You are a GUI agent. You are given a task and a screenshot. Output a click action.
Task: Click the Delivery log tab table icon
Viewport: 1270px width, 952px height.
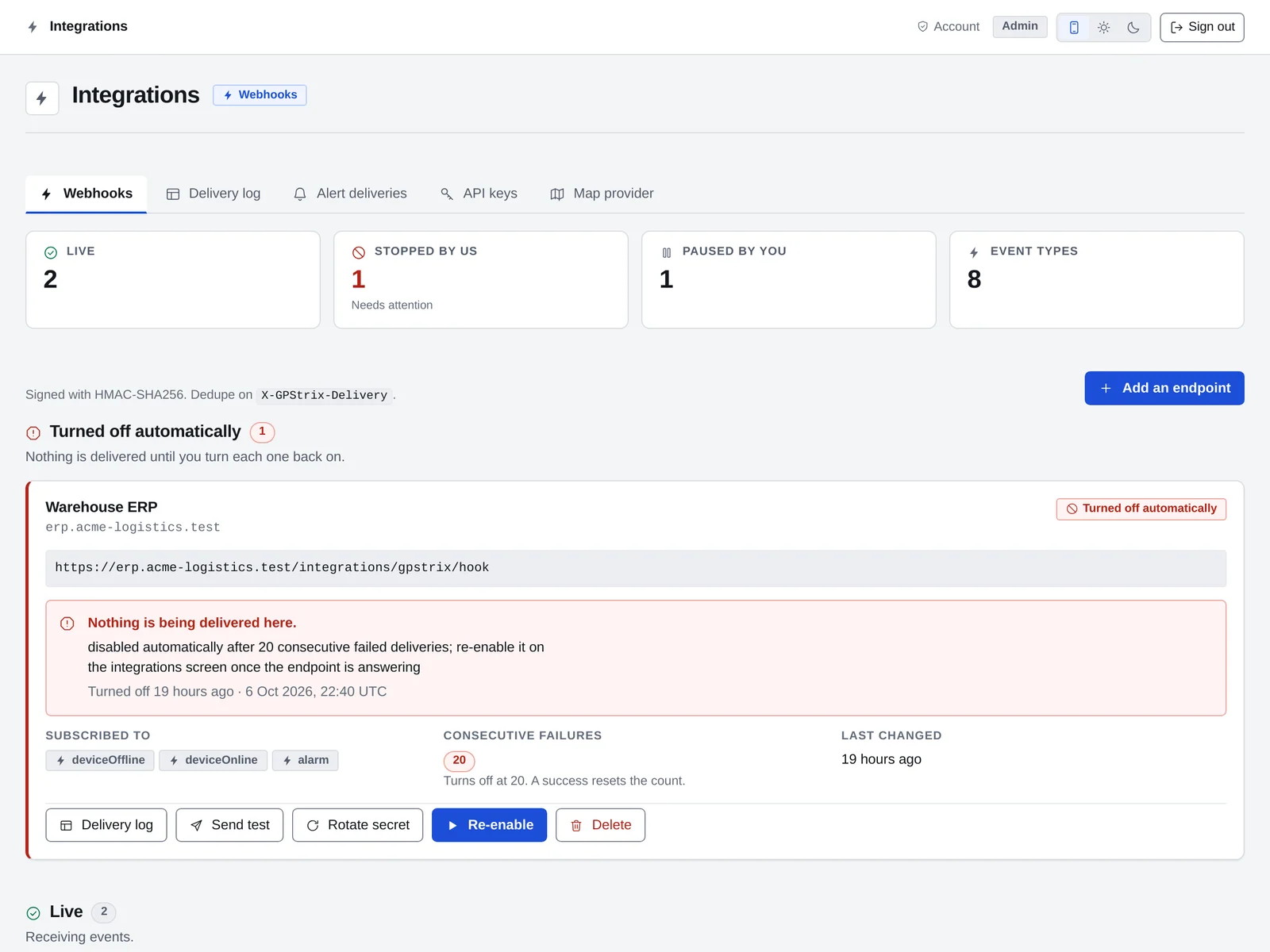(173, 194)
